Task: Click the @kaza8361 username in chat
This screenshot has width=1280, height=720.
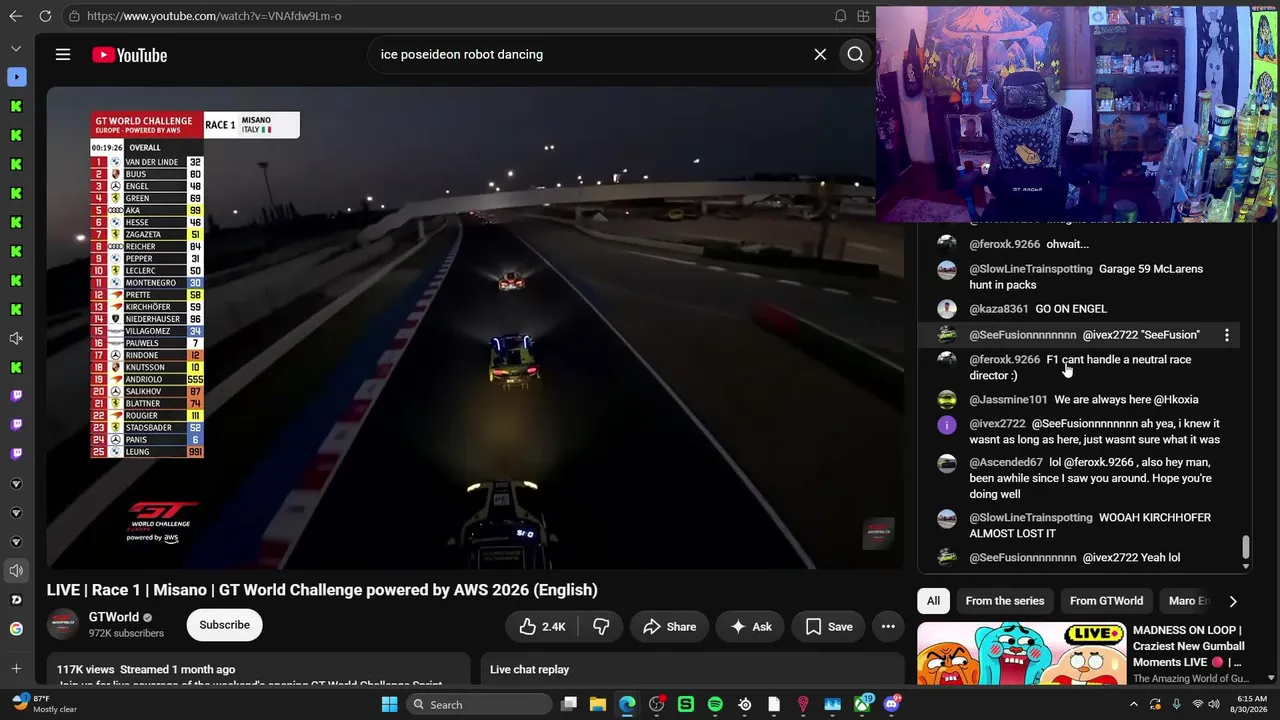Action: 999,309
